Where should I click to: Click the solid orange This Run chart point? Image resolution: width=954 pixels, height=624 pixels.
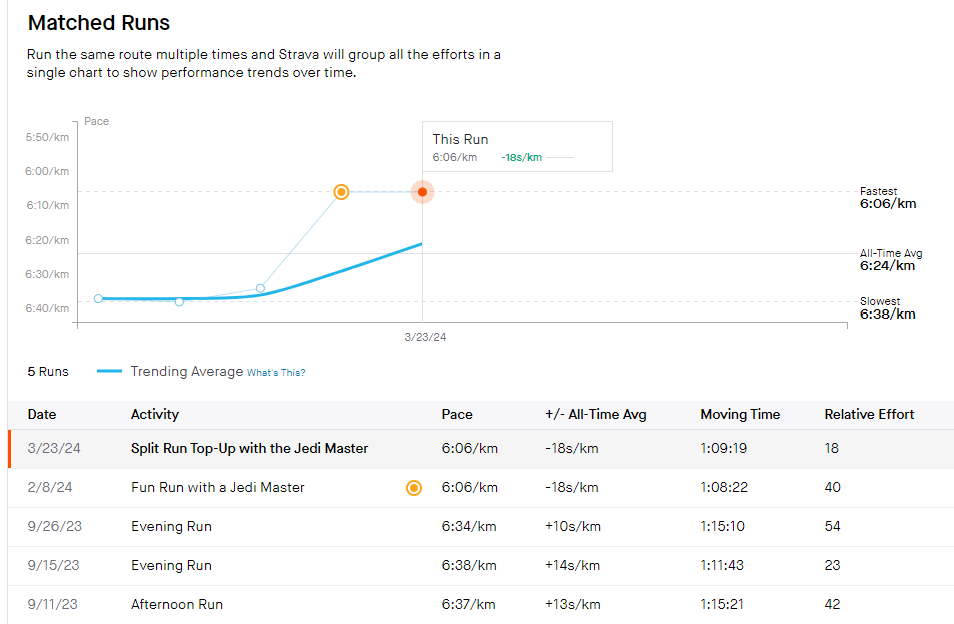tap(422, 191)
